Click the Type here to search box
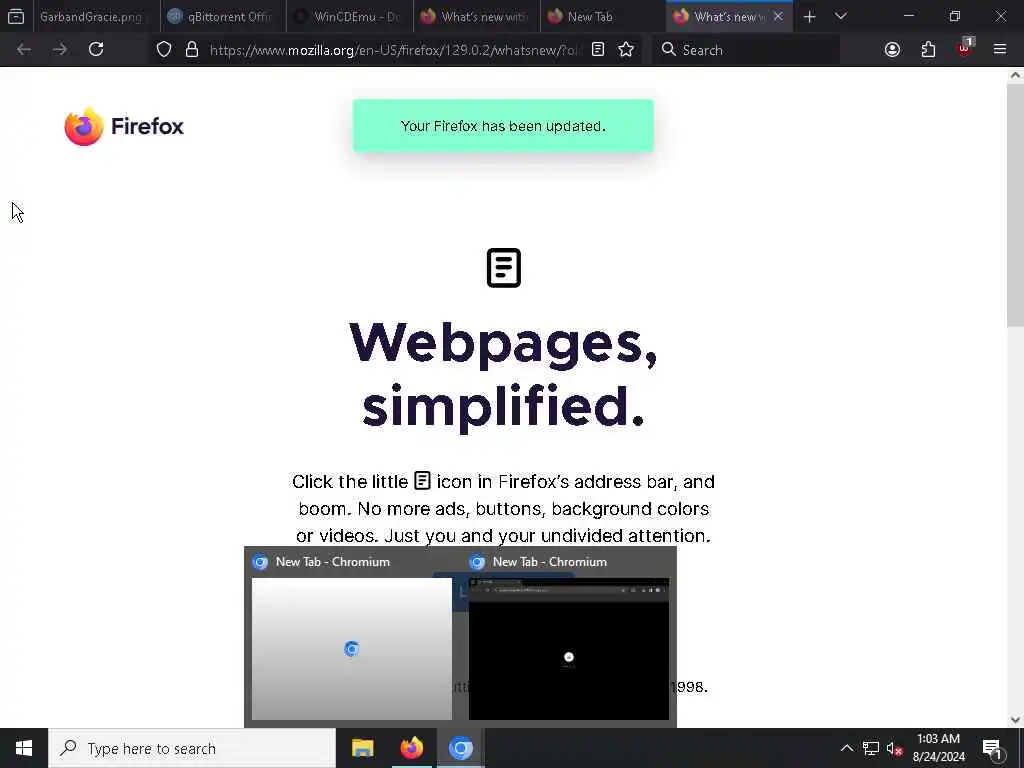 (192, 748)
